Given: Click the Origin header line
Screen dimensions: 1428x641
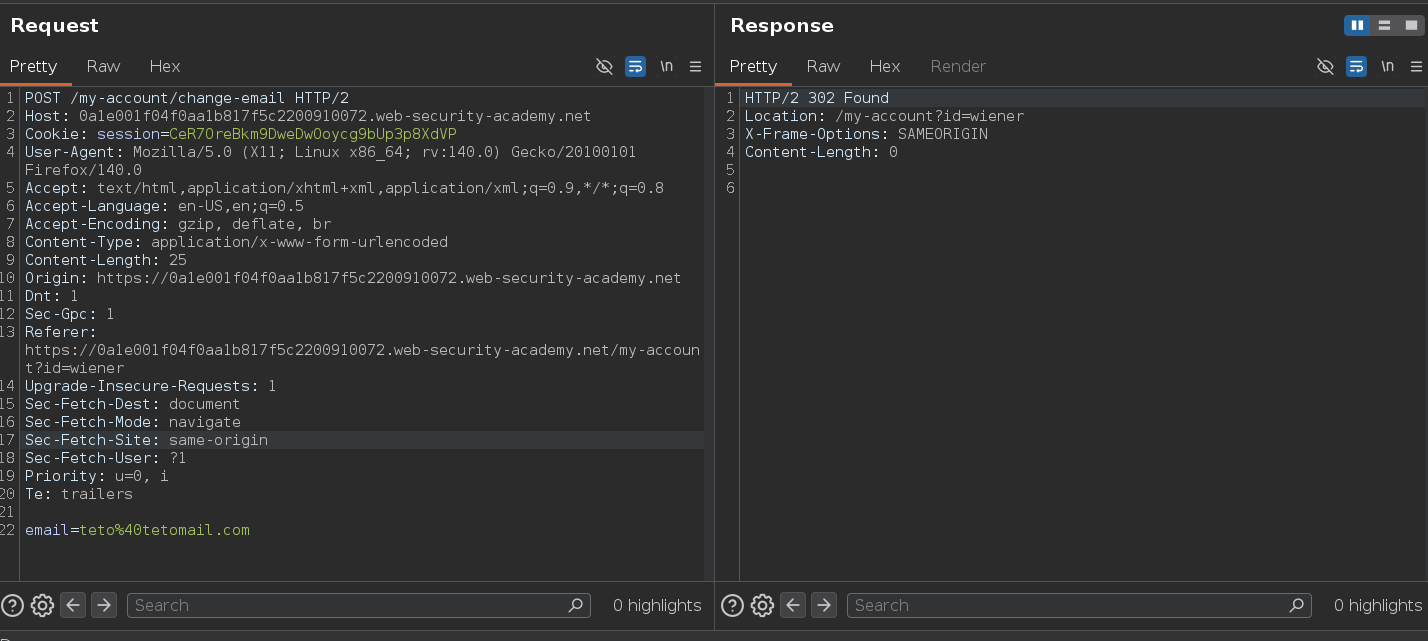Looking at the screenshot, I should [353, 278].
